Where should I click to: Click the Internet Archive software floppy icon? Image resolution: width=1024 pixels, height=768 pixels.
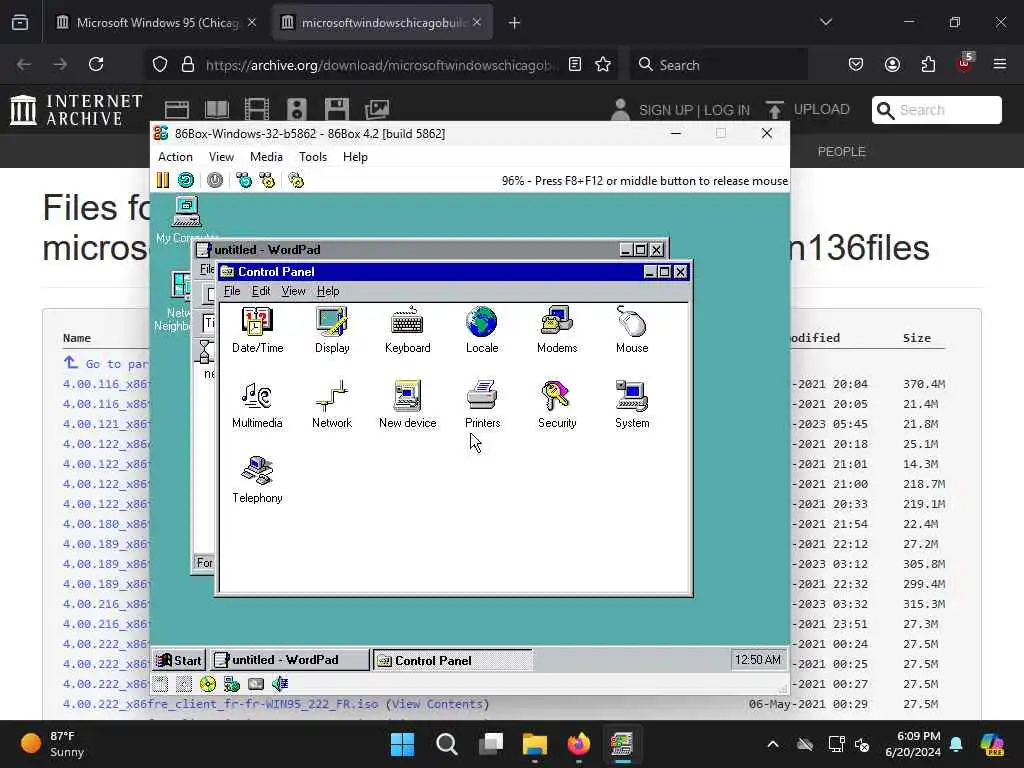[336, 110]
